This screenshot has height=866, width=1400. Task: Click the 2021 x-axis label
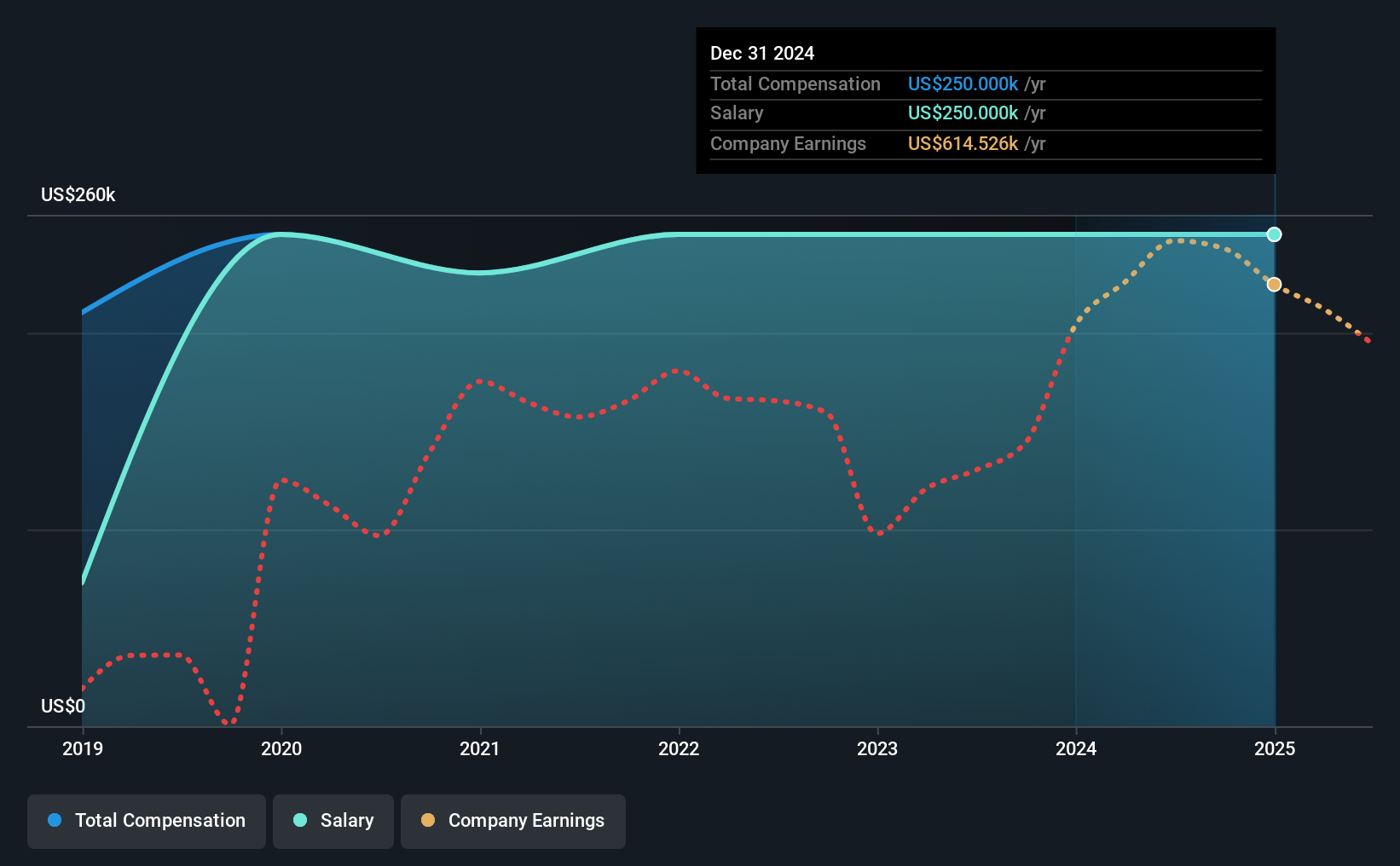(x=480, y=748)
